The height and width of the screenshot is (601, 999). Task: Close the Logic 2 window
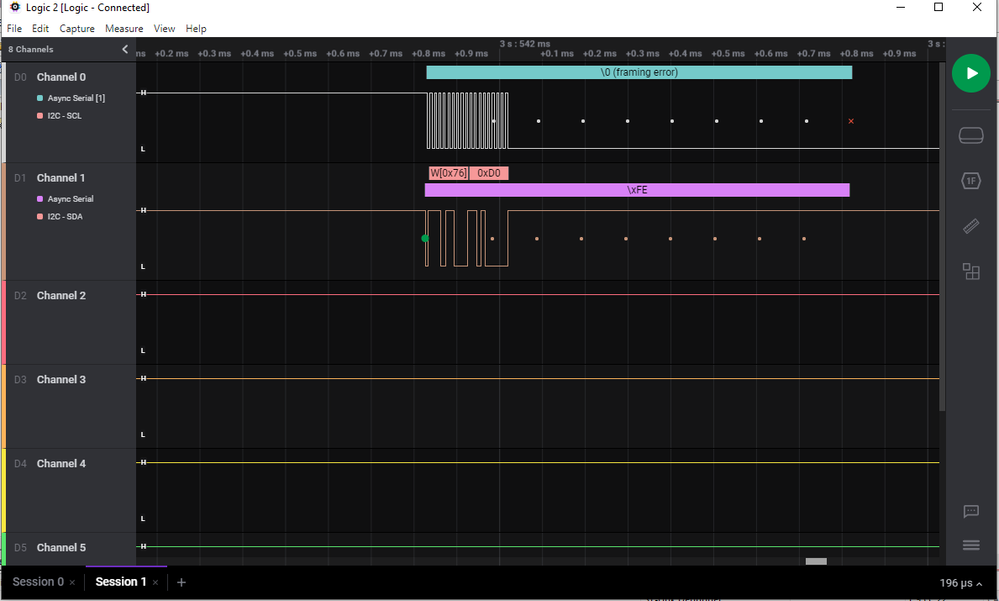tap(977, 8)
